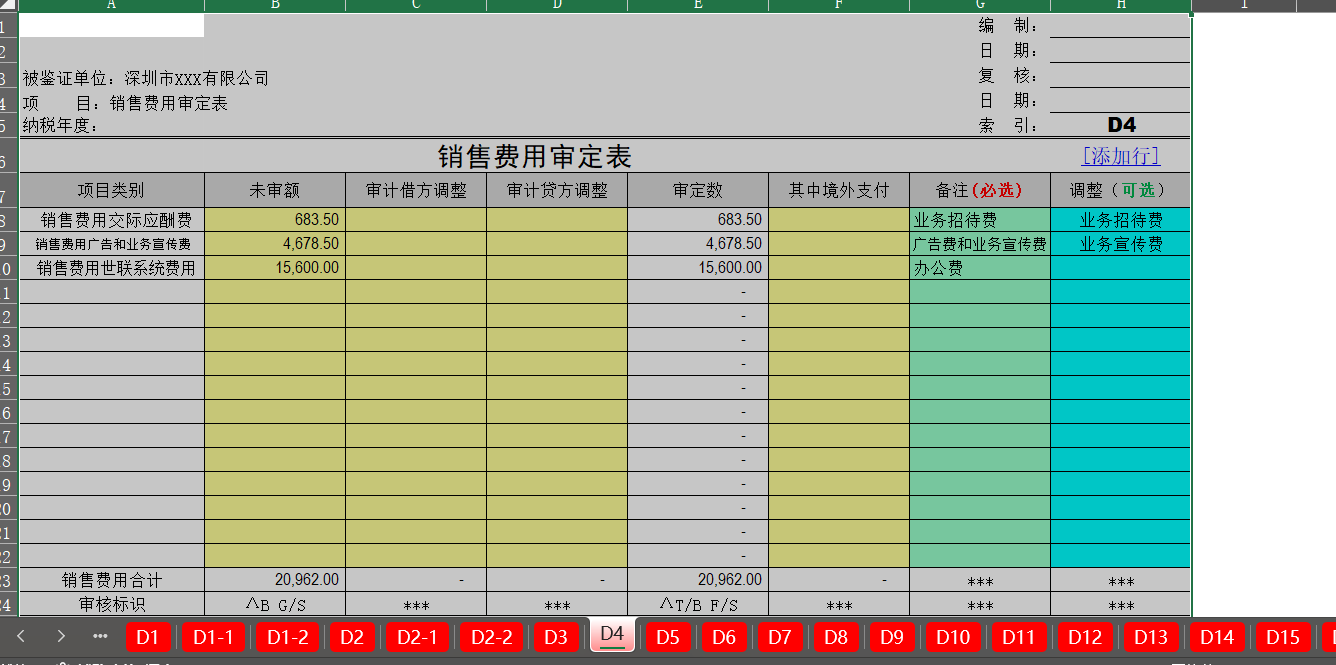Click 业务招待费 in the 调整 column
Viewport: 1336px width, 665px height.
pos(1121,220)
